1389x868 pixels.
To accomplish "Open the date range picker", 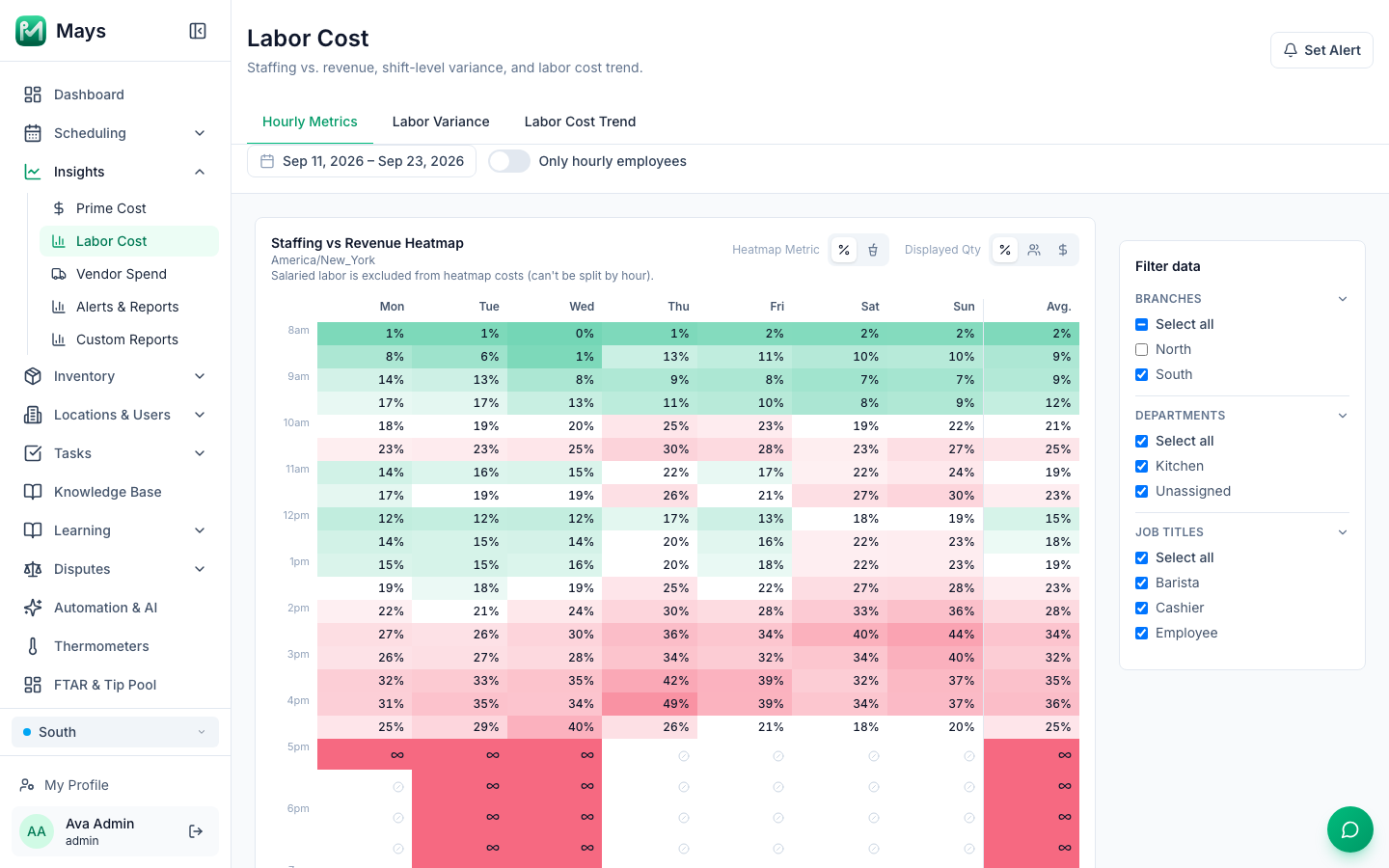I will (362, 161).
